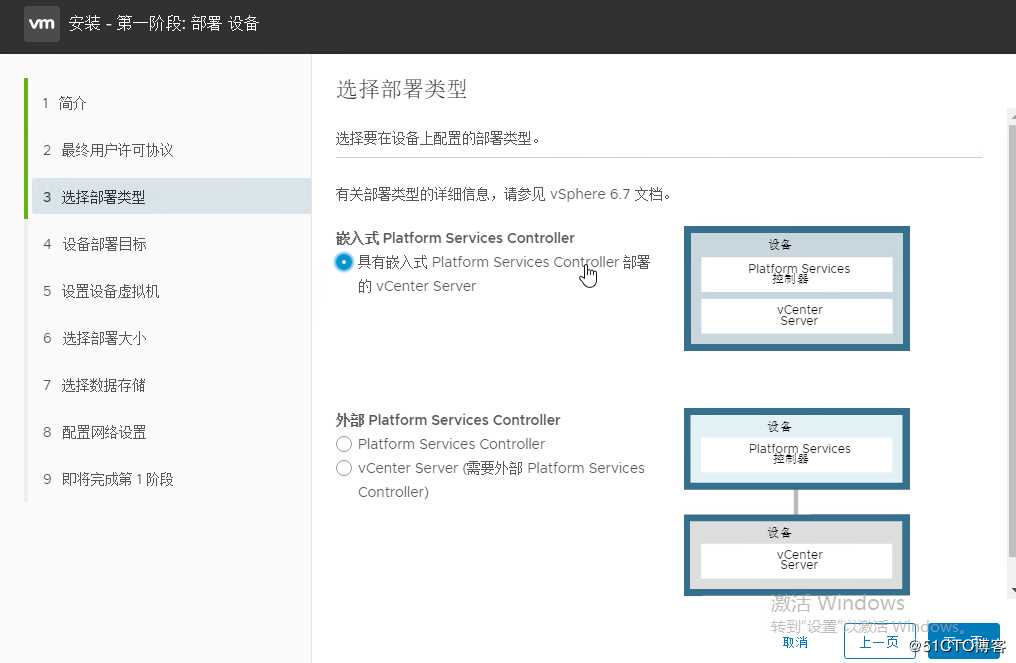Viewport: 1016px width, 663px height.
Task: Click the 嵌入式 Platform Services Controller heading
Action: (x=455, y=238)
